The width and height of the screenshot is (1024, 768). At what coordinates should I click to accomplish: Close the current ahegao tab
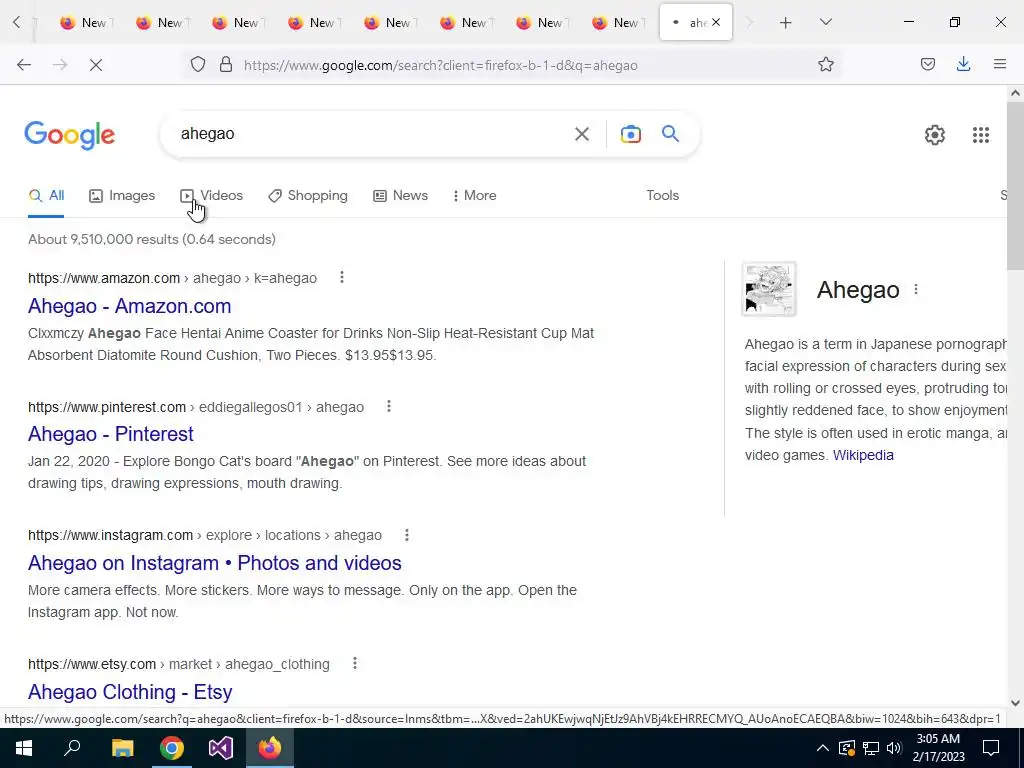coord(716,22)
